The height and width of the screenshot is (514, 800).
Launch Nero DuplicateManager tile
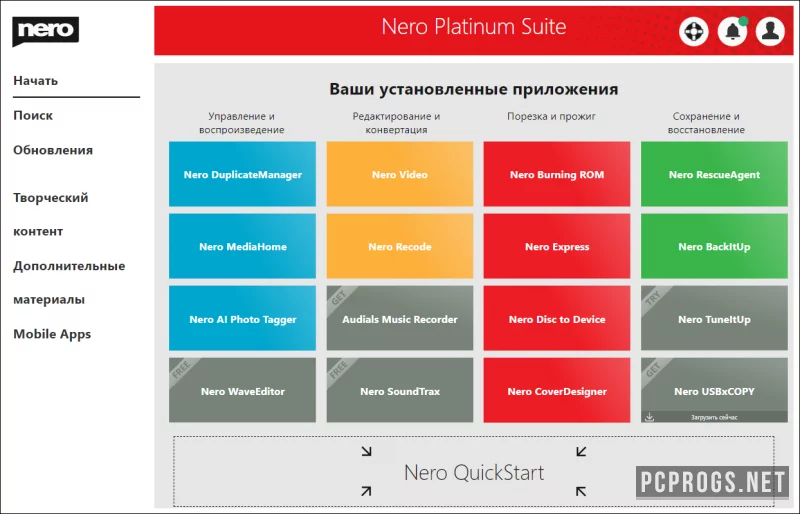click(242, 174)
